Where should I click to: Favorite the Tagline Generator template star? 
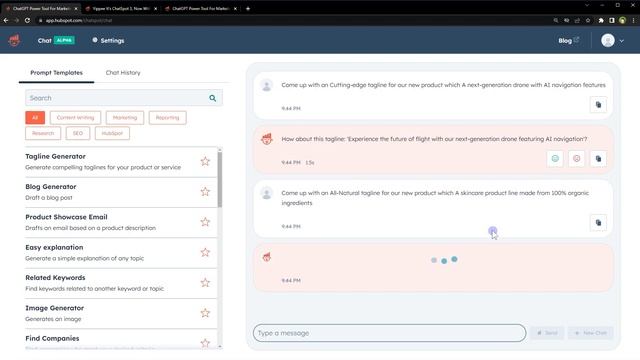[x=205, y=162]
